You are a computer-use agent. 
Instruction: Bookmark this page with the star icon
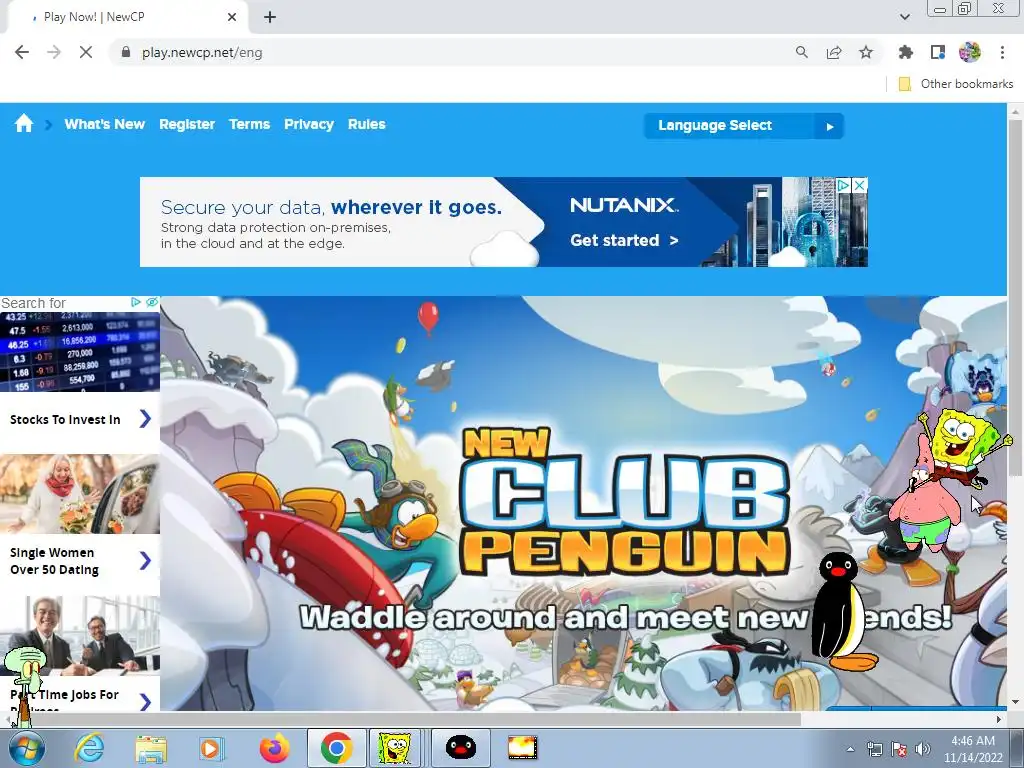(x=866, y=52)
